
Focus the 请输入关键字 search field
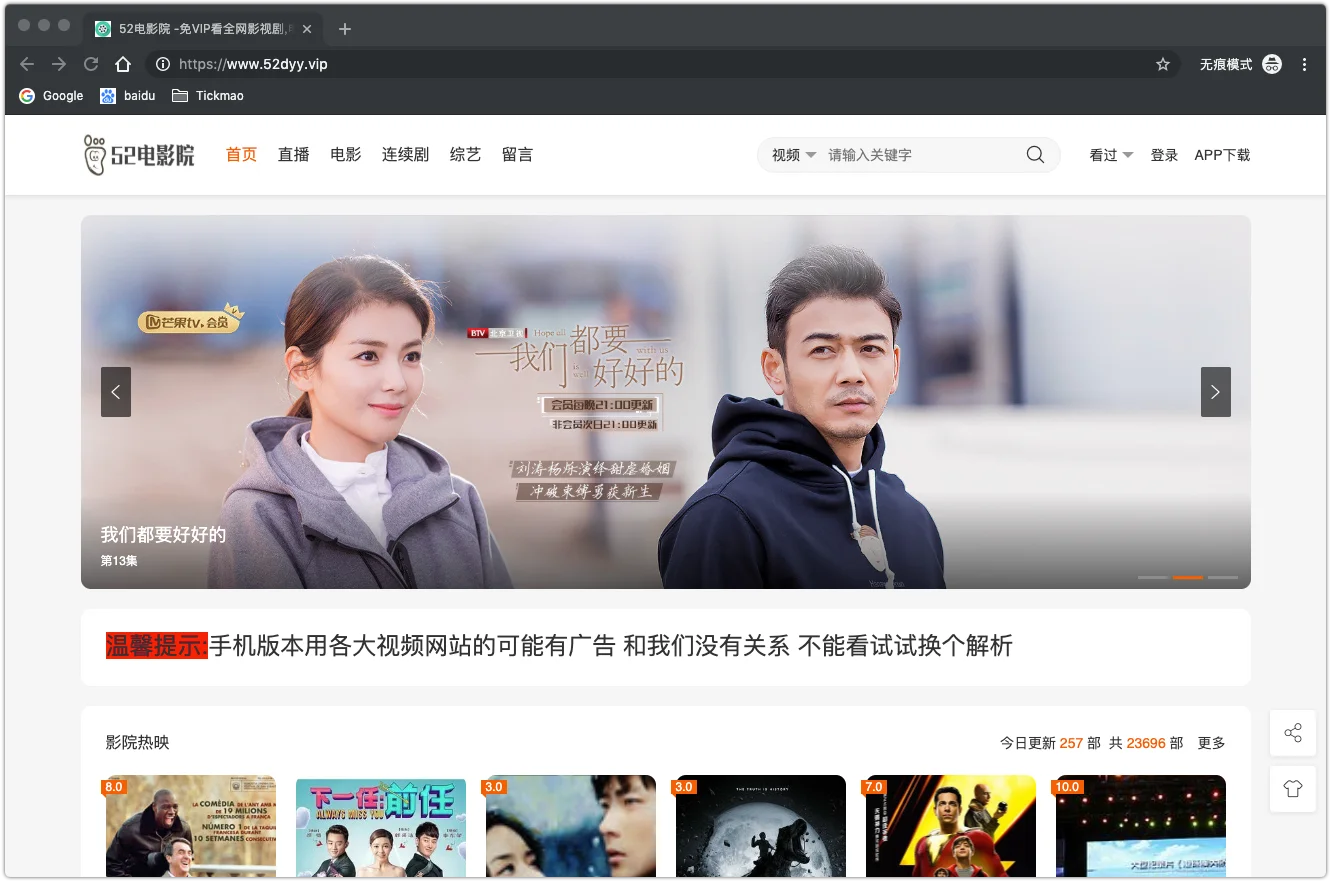[920, 155]
